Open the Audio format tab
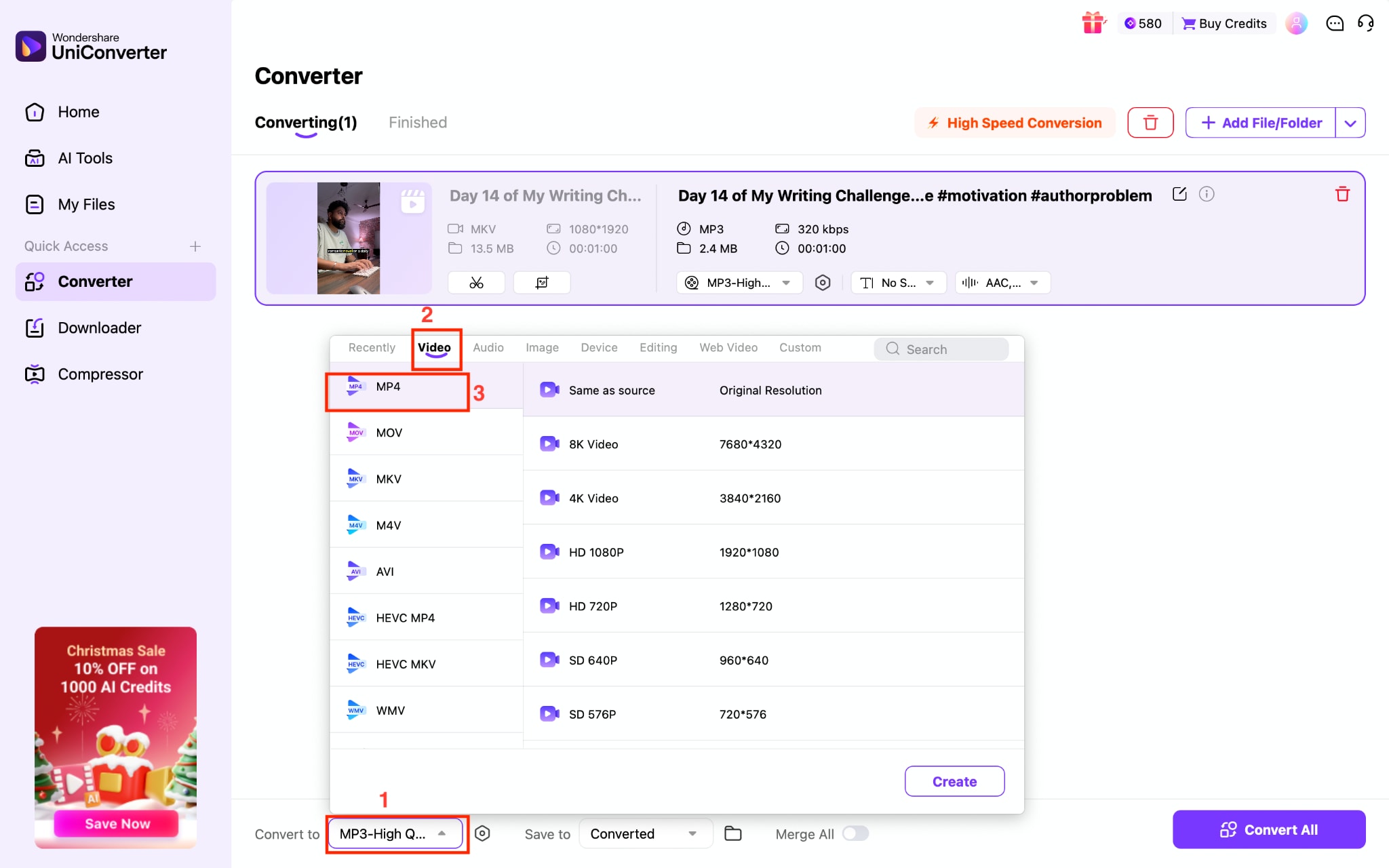The width and height of the screenshot is (1389, 868). coord(488,347)
